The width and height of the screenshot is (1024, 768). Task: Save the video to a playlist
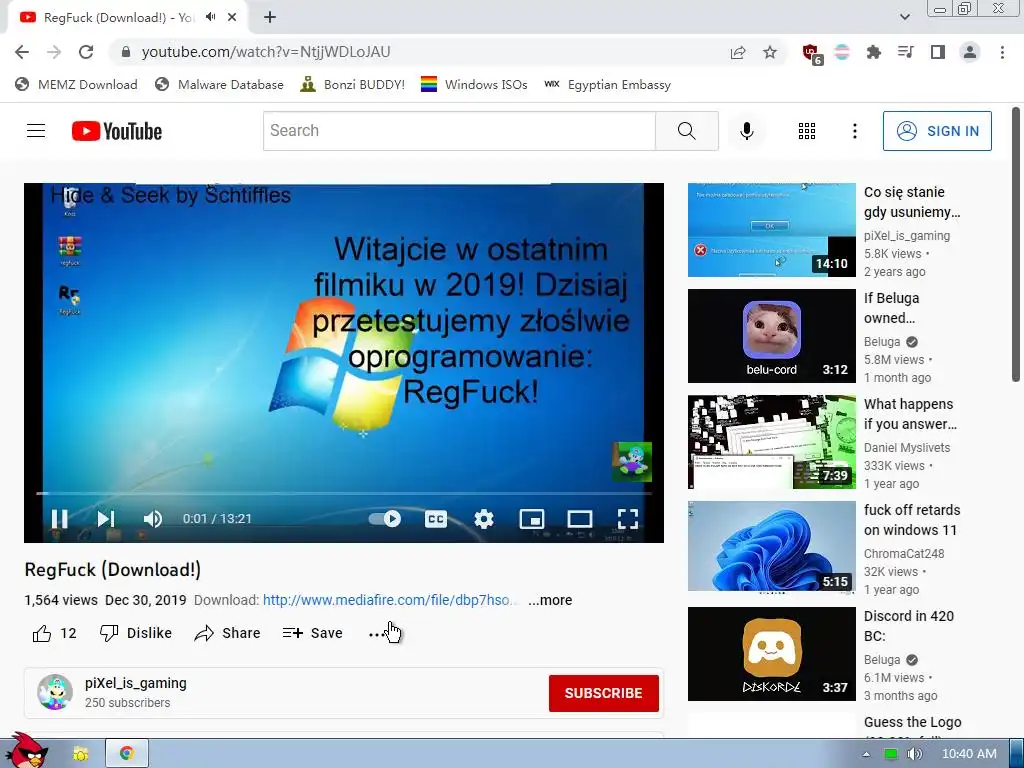pyautogui.click(x=312, y=633)
